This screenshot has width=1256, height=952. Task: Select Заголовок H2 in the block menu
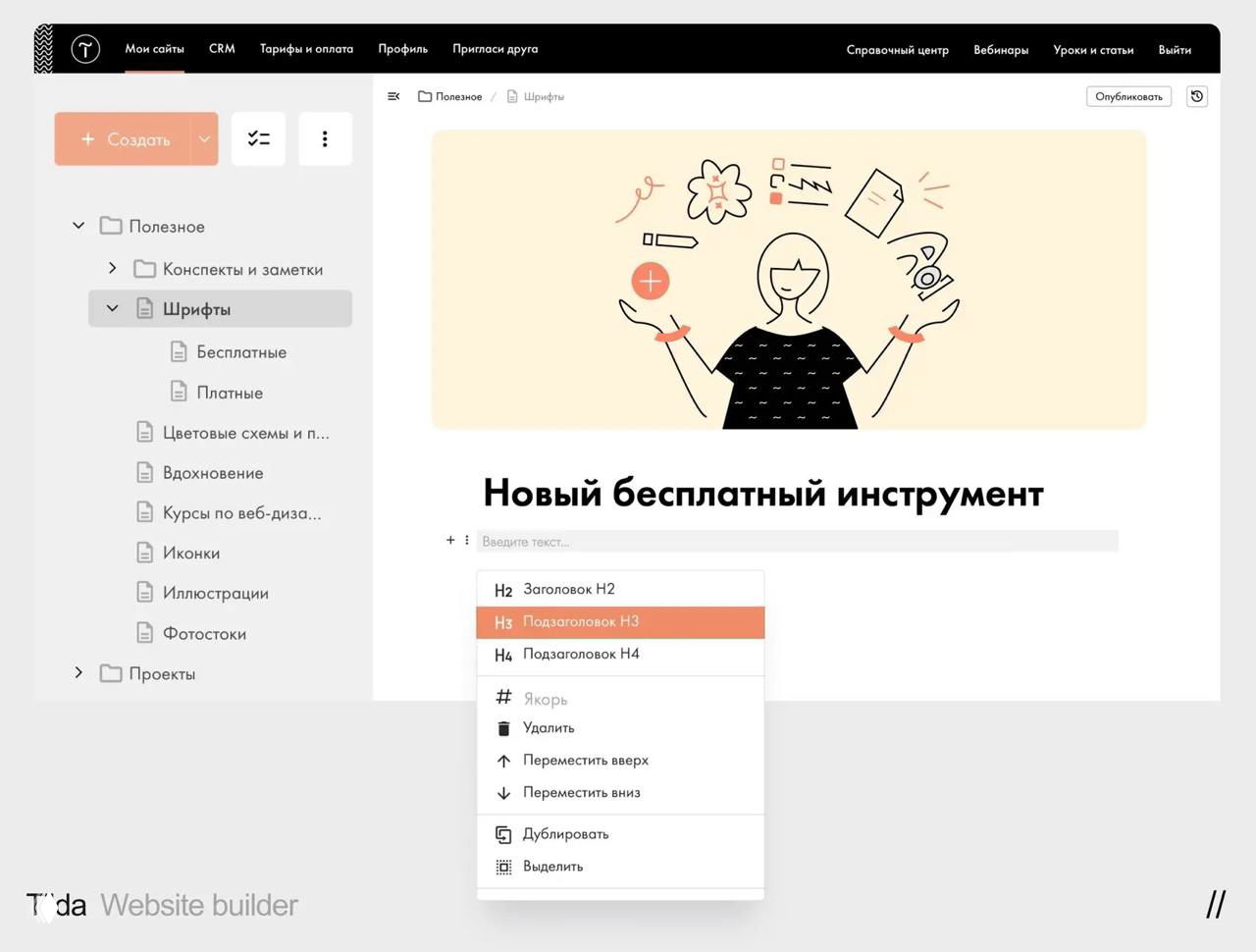(569, 589)
